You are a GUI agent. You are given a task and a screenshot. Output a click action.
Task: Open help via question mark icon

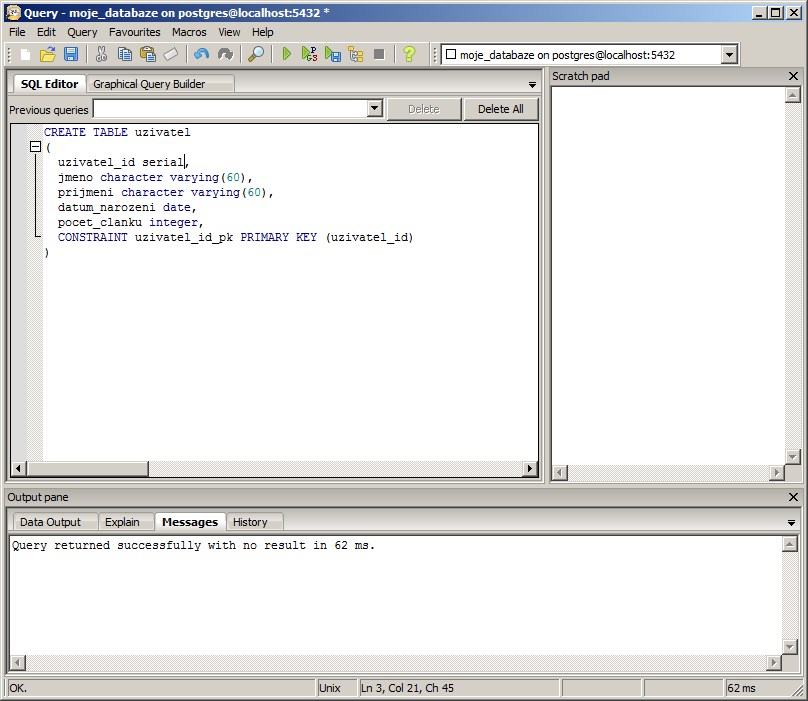409,54
